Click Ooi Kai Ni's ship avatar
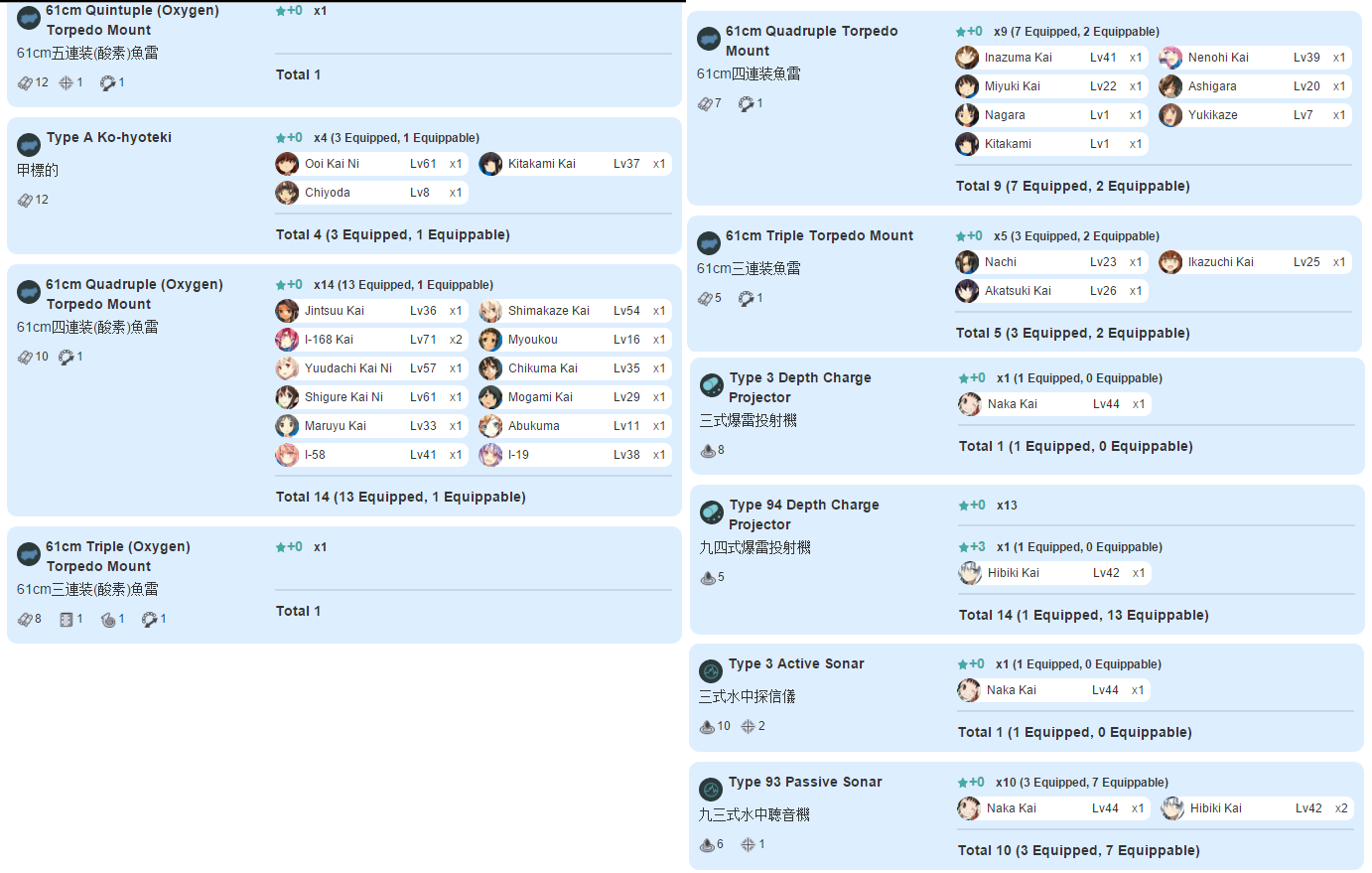This screenshot has width=1372, height=873. pos(287,164)
